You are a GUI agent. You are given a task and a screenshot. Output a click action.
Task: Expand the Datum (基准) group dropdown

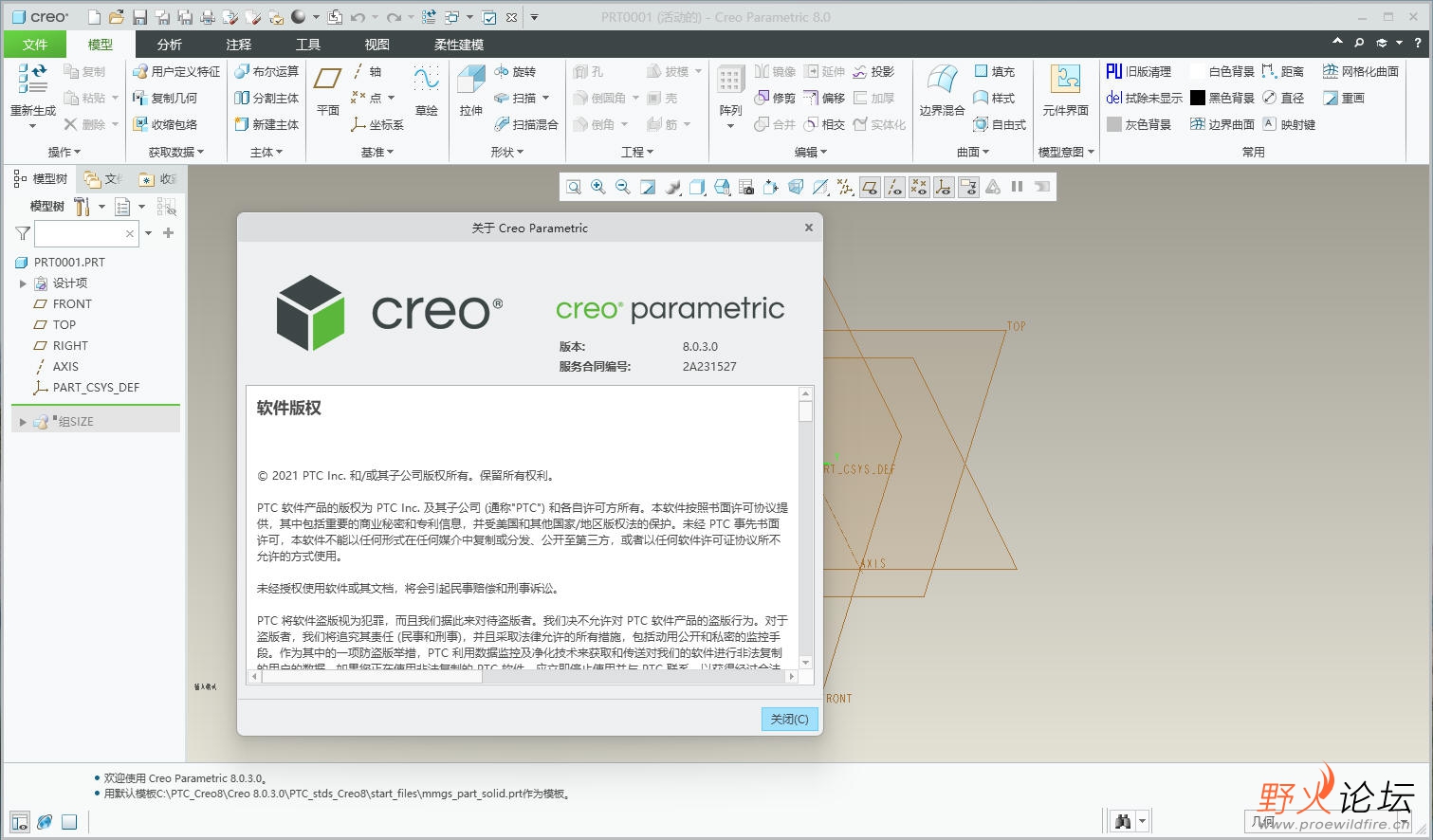pyautogui.click(x=377, y=152)
